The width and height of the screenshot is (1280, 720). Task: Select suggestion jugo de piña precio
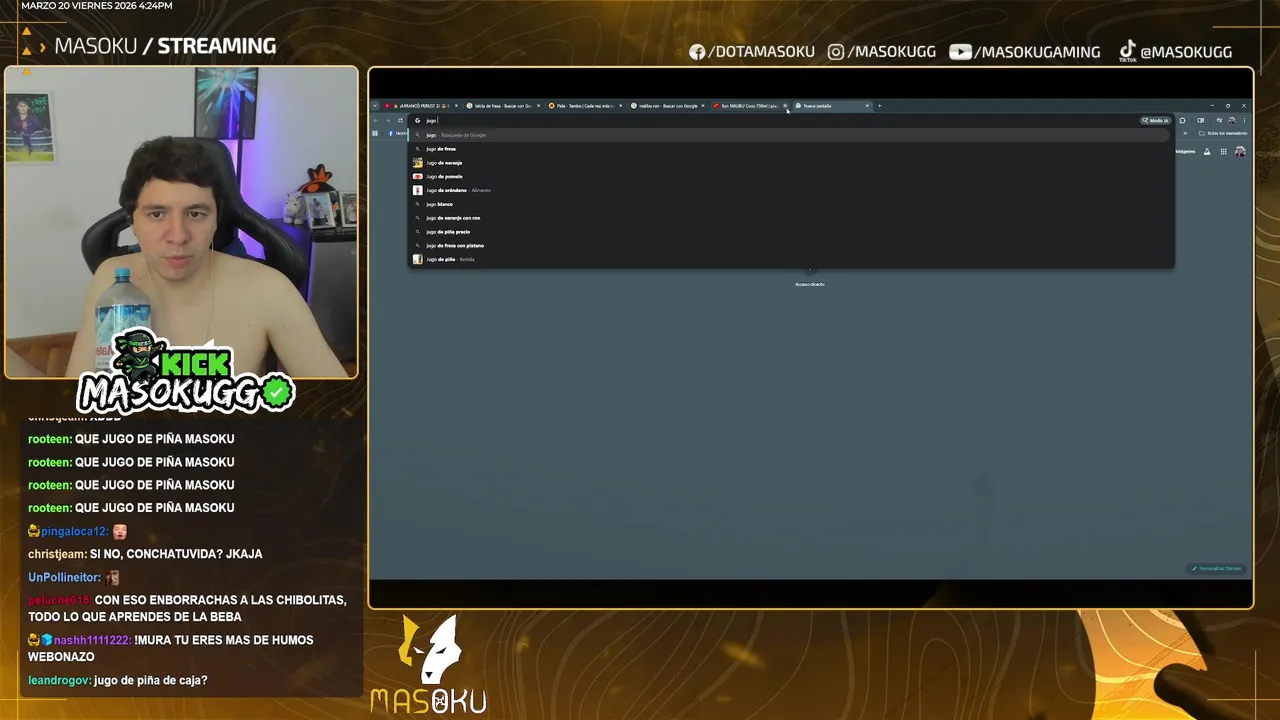790,232
